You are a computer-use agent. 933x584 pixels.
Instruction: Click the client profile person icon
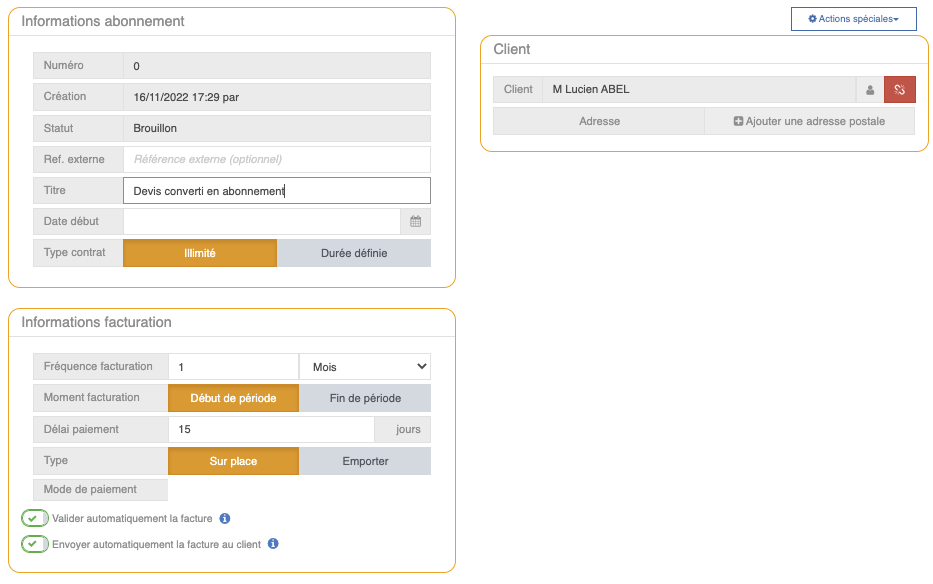869,90
